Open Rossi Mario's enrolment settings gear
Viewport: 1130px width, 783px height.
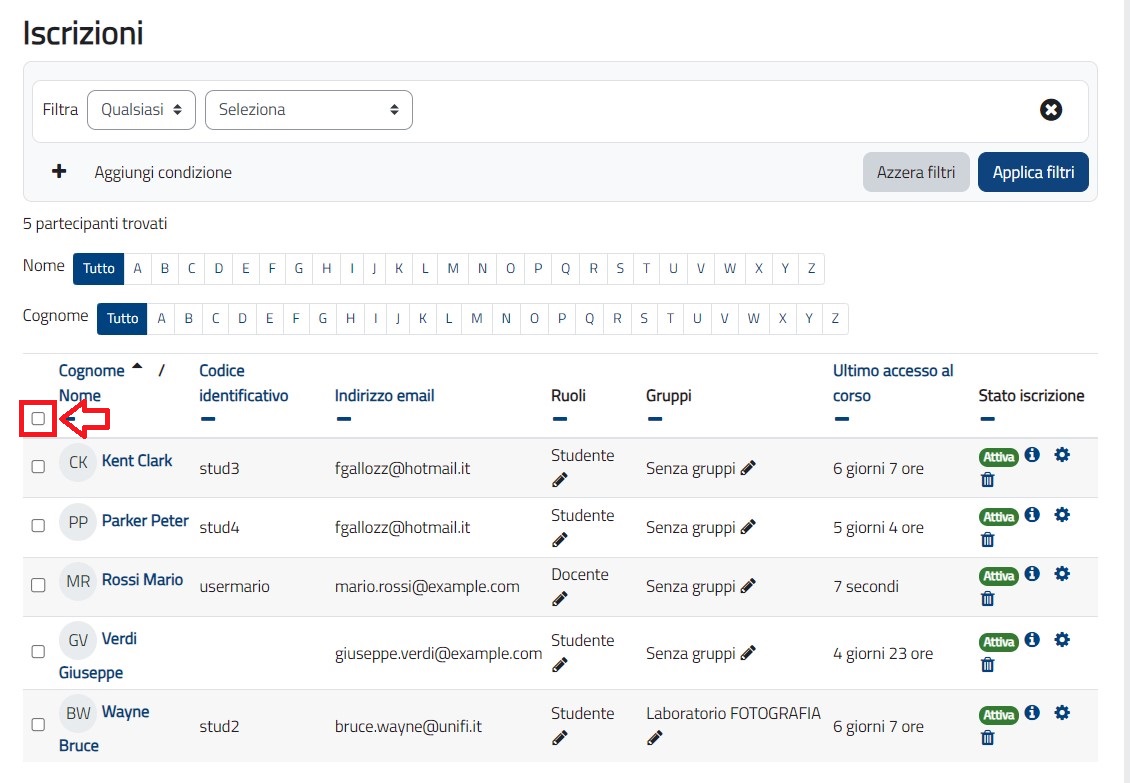(x=1062, y=574)
